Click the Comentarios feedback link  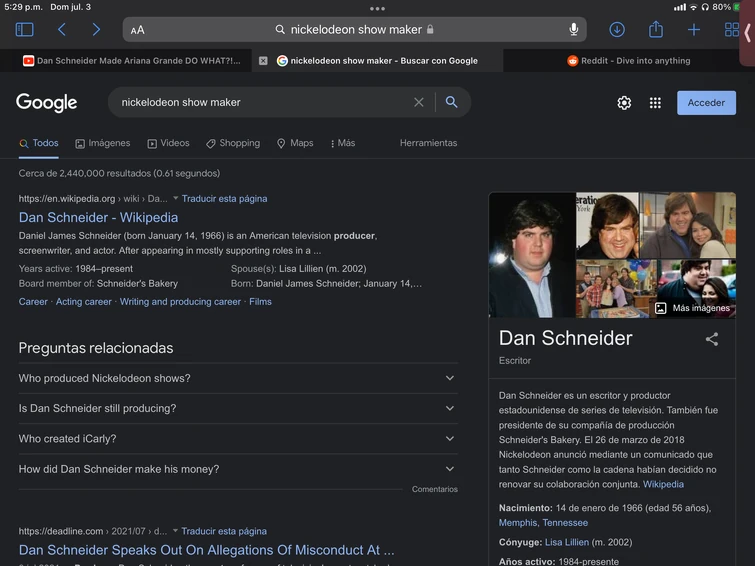coord(434,489)
